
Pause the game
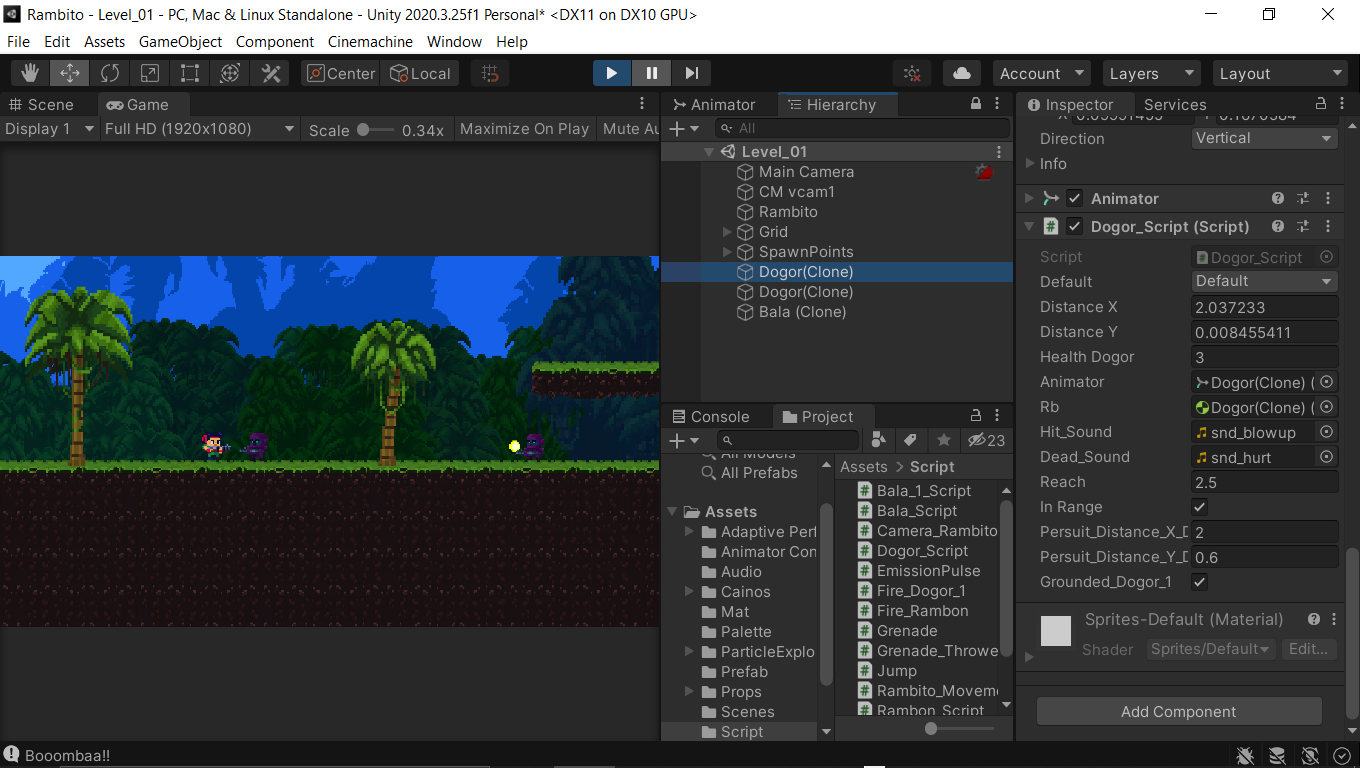click(651, 73)
